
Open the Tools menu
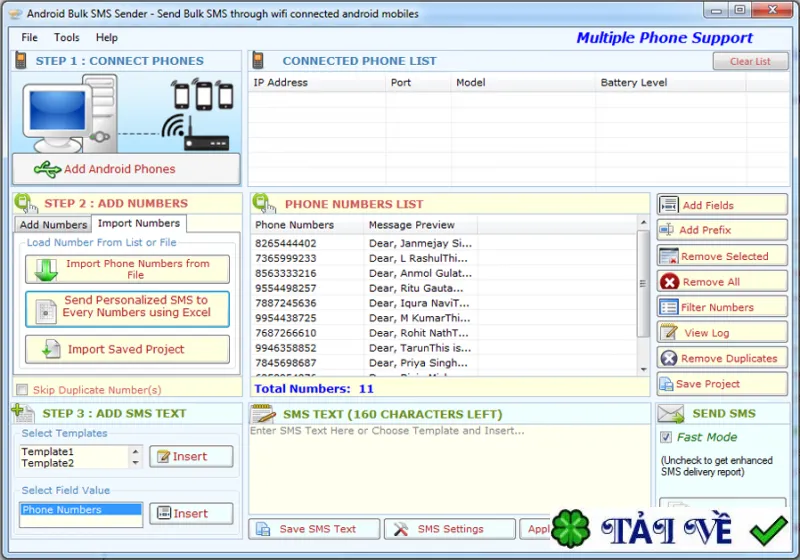point(67,37)
